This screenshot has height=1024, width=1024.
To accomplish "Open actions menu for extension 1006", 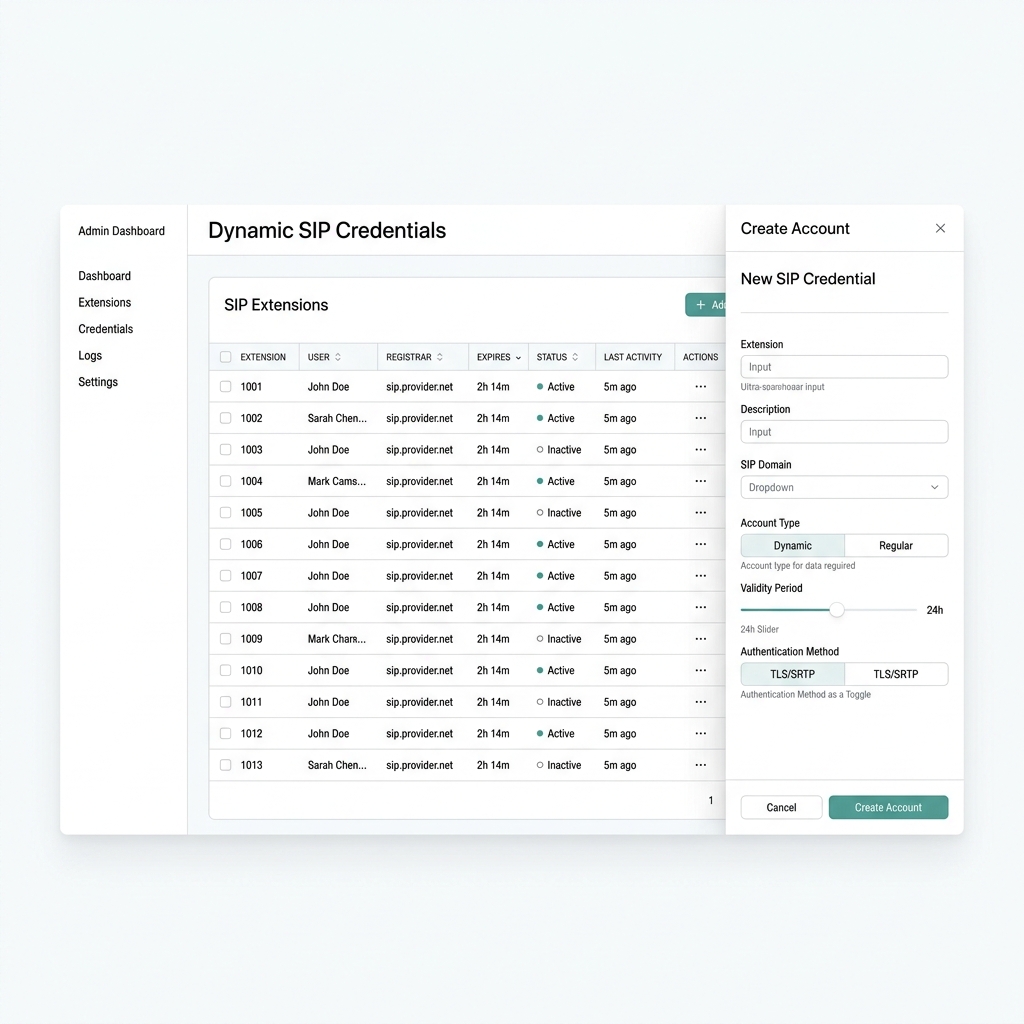I will click(700, 544).
